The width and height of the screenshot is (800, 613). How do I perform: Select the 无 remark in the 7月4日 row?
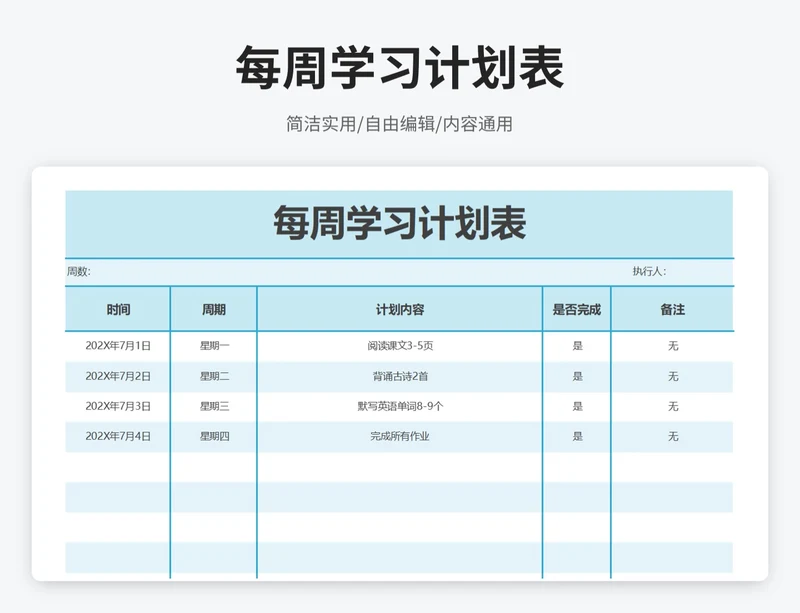673,436
